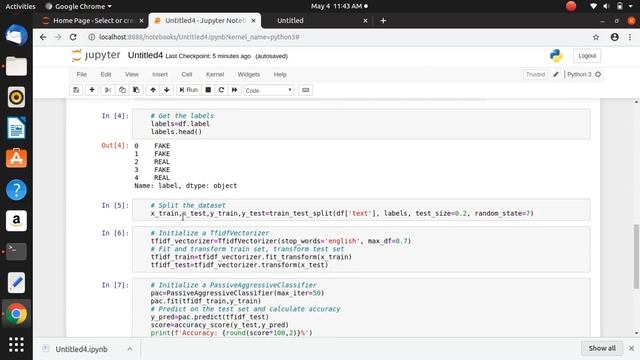Click the kernel idle circle indicator
The image size is (640, 360).
[598, 74]
